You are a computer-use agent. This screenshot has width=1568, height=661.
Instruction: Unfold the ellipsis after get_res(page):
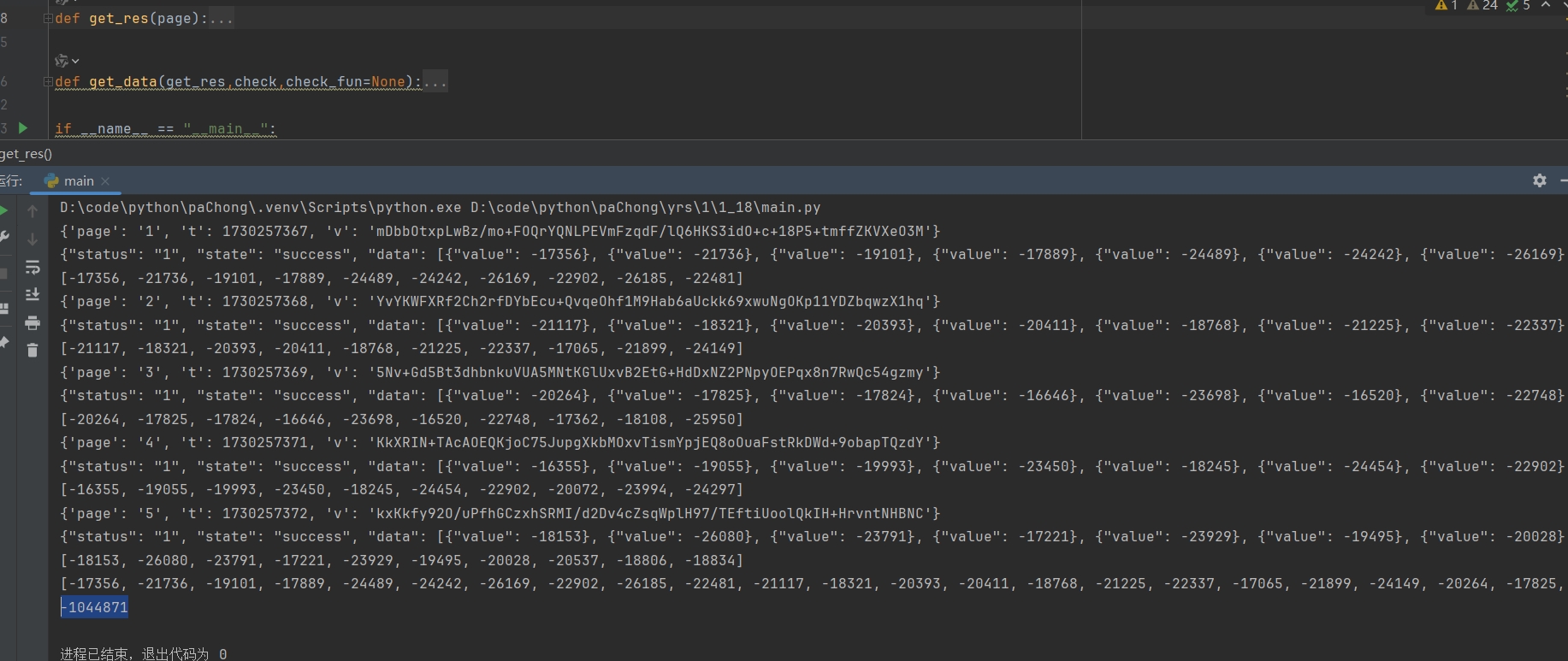[221, 19]
